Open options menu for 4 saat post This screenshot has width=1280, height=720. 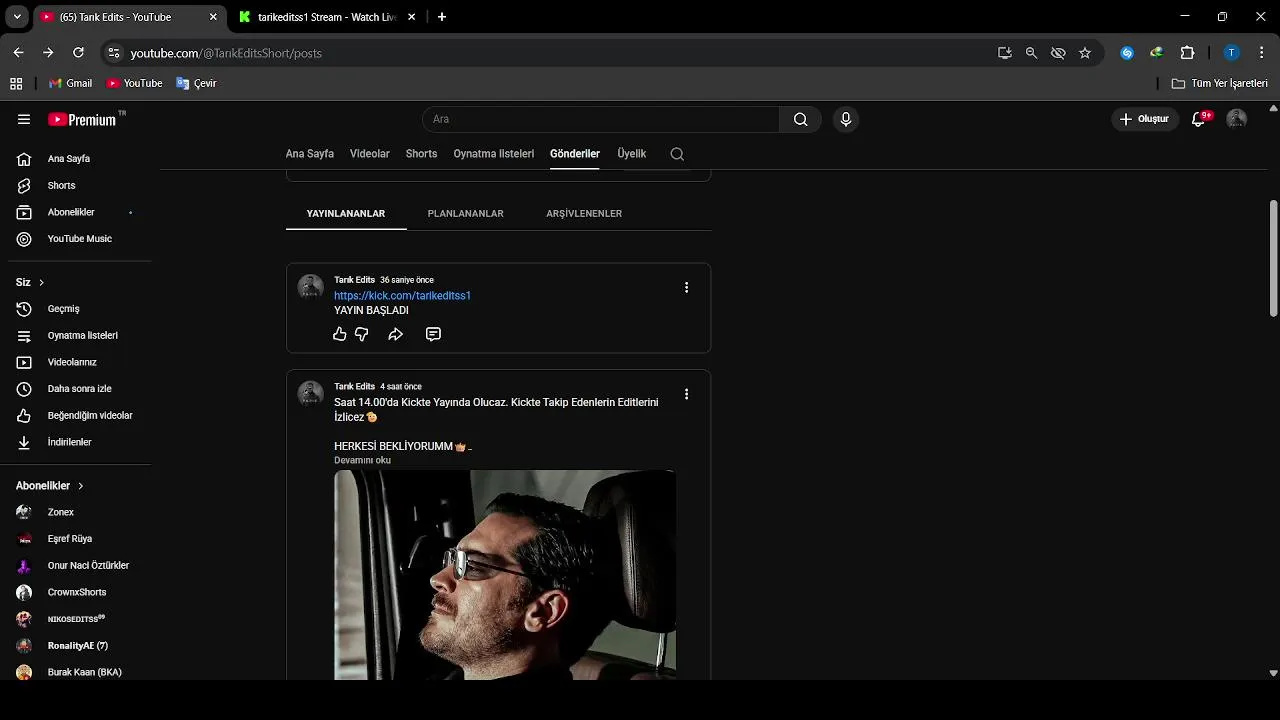coord(686,394)
